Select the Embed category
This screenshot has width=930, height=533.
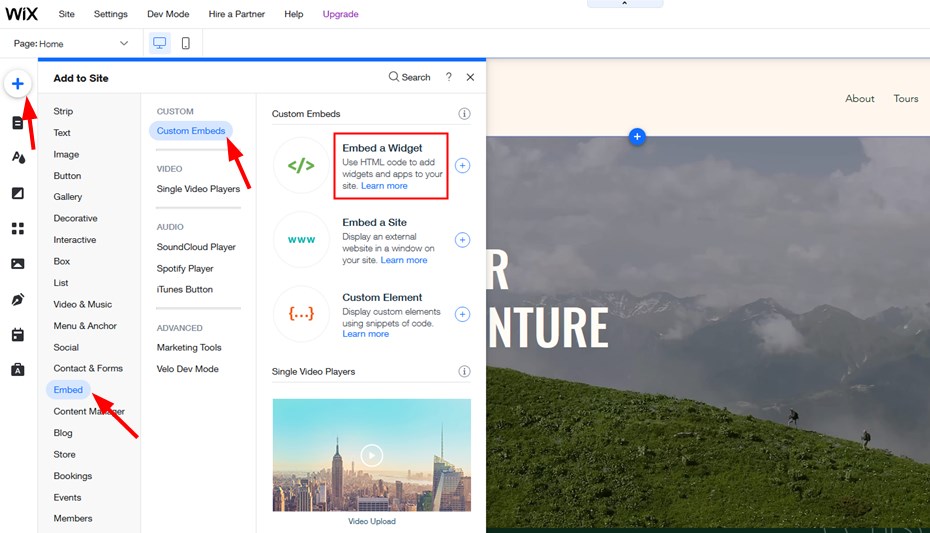click(68, 390)
